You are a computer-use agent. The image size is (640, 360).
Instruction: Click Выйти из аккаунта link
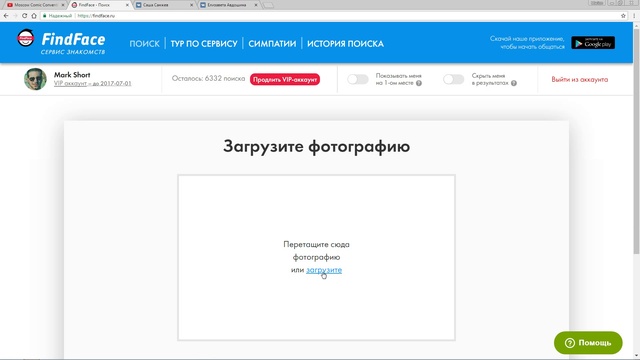click(x=580, y=80)
